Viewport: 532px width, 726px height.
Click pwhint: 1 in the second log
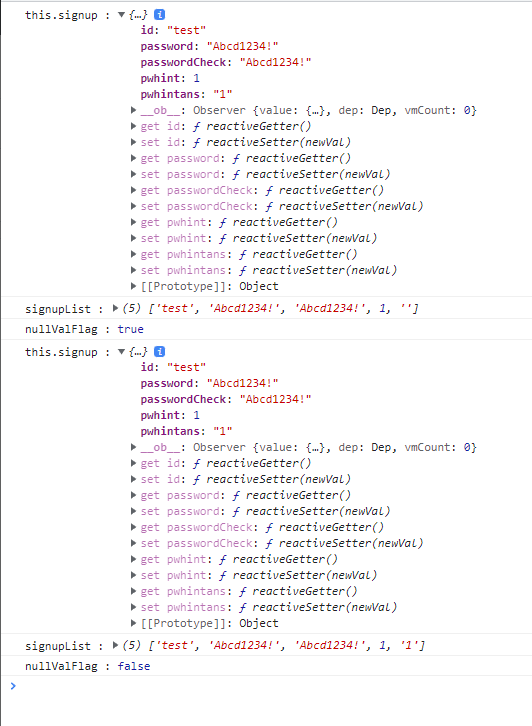click(170, 415)
